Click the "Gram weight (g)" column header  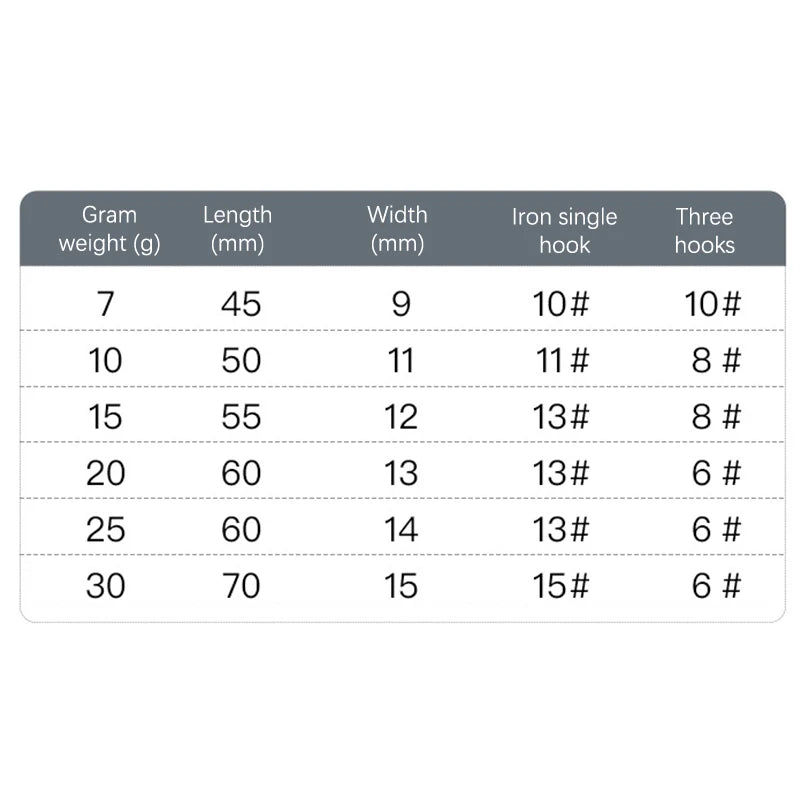pyautogui.click(x=109, y=229)
